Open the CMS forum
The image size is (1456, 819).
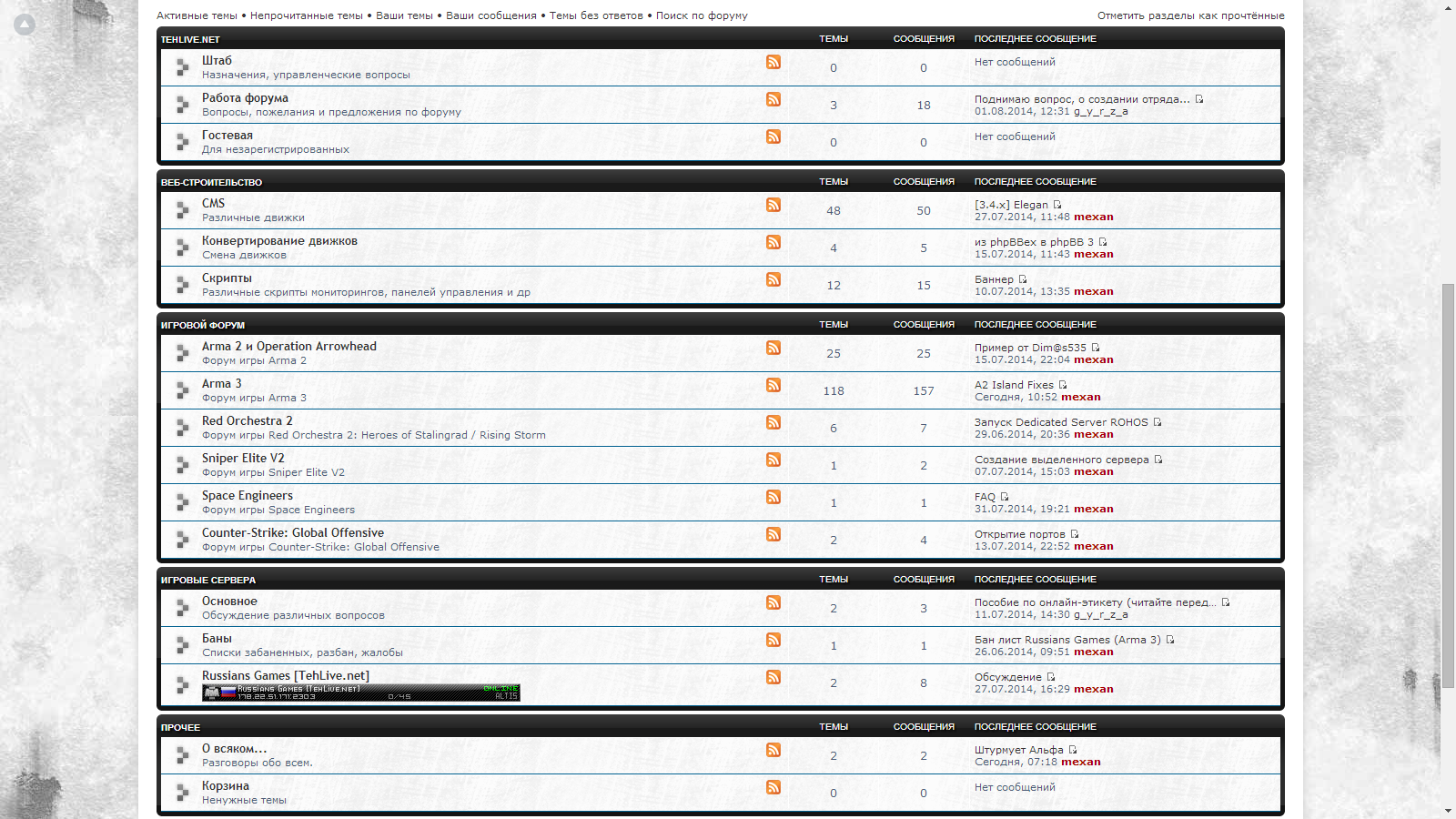click(213, 203)
